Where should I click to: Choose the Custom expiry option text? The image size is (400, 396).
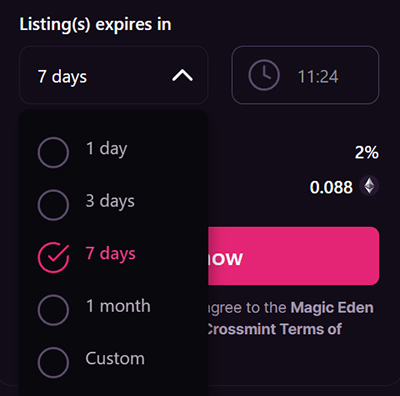[x=115, y=359]
